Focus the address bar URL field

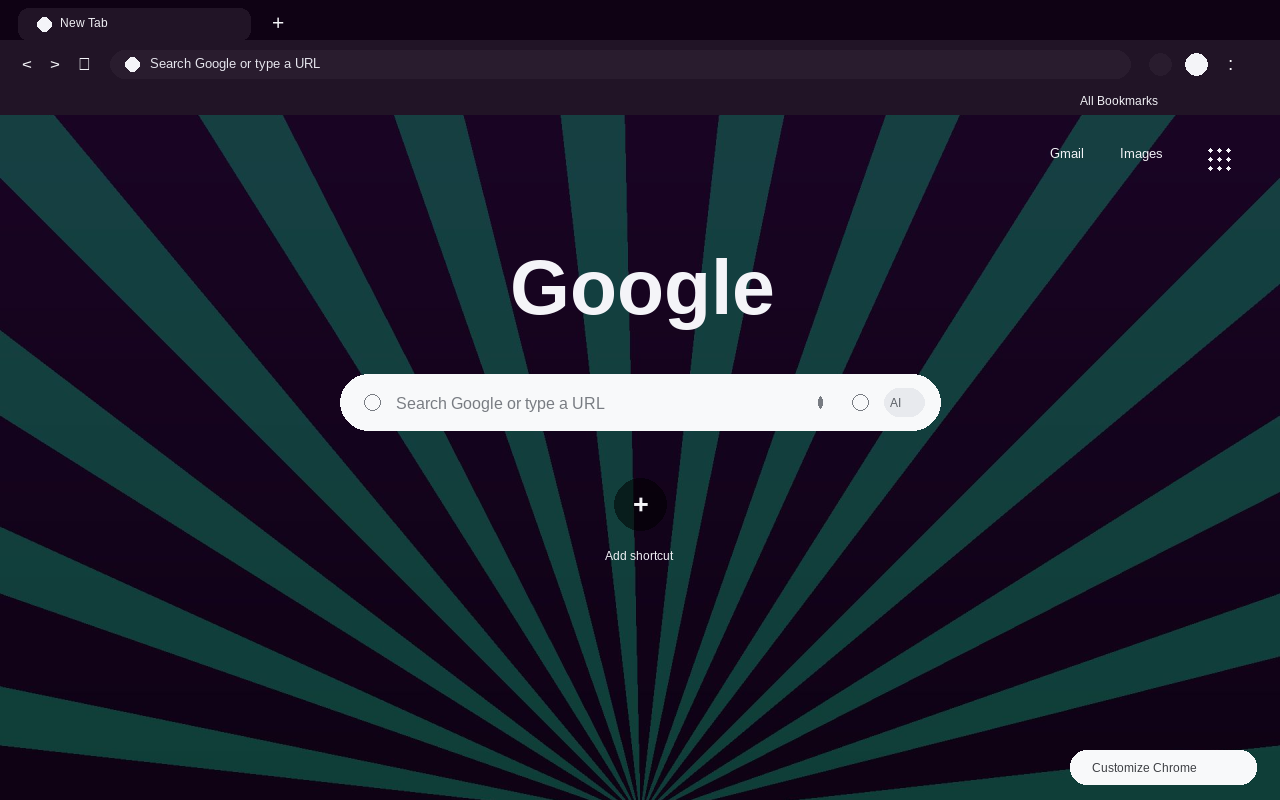pyautogui.click(x=620, y=64)
